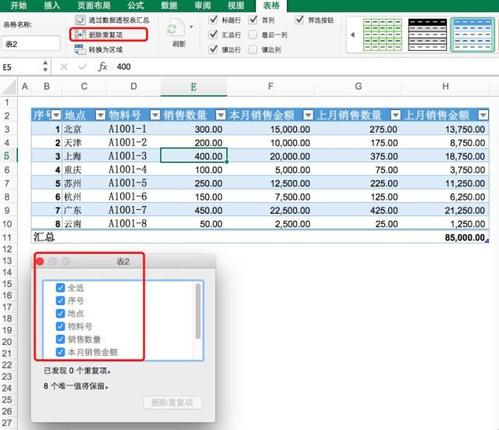Click the 删除重复项 button in the dialog
The height and width of the screenshot is (430, 499).
(x=173, y=403)
